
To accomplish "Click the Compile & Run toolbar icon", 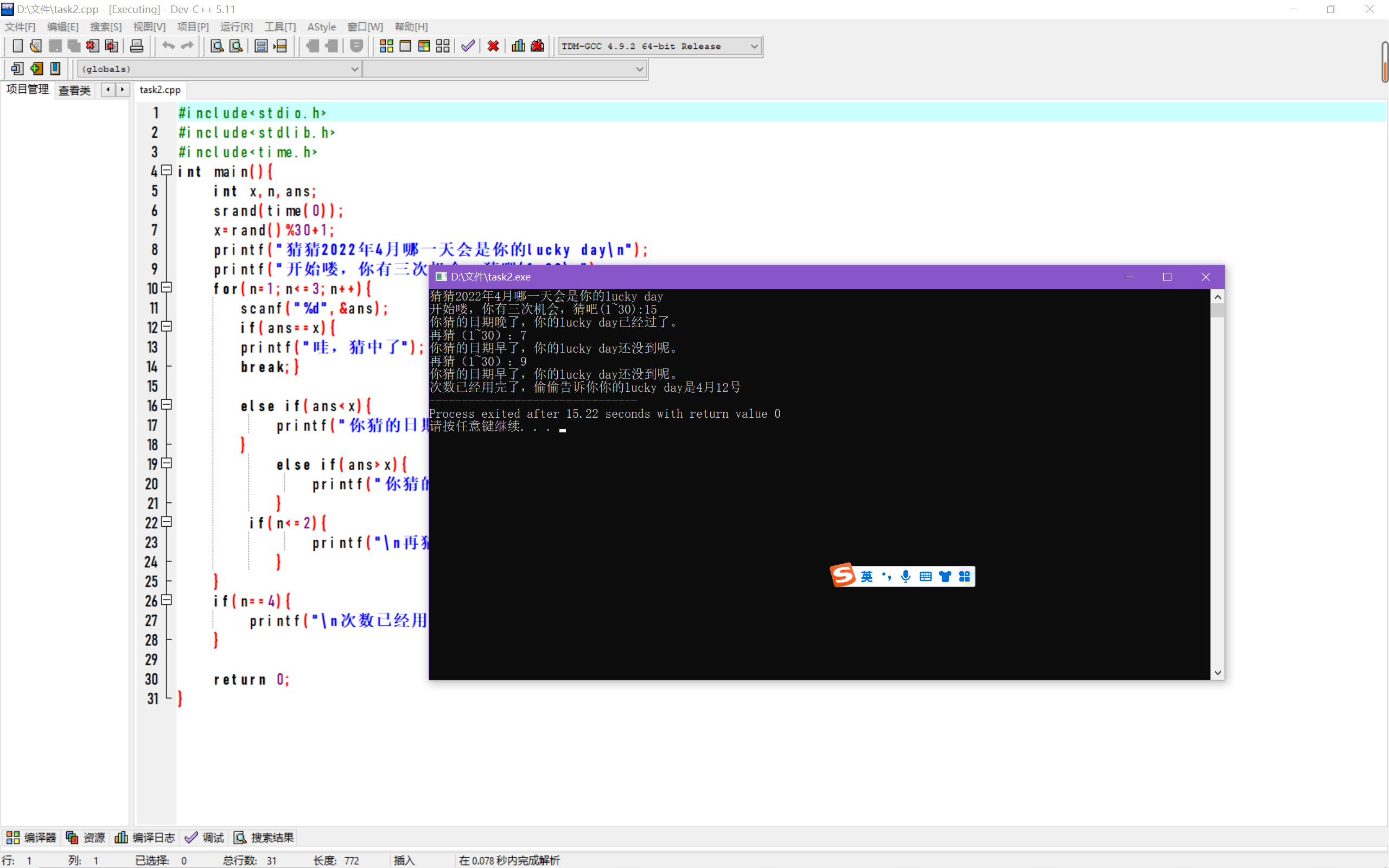I will coord(424,46).
